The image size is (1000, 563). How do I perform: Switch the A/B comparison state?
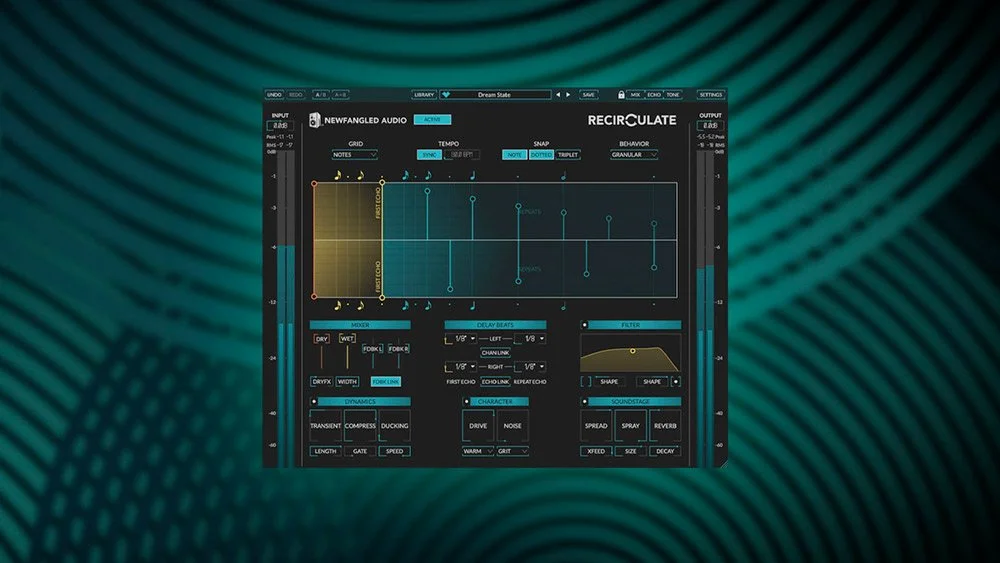tap(321, 94)
